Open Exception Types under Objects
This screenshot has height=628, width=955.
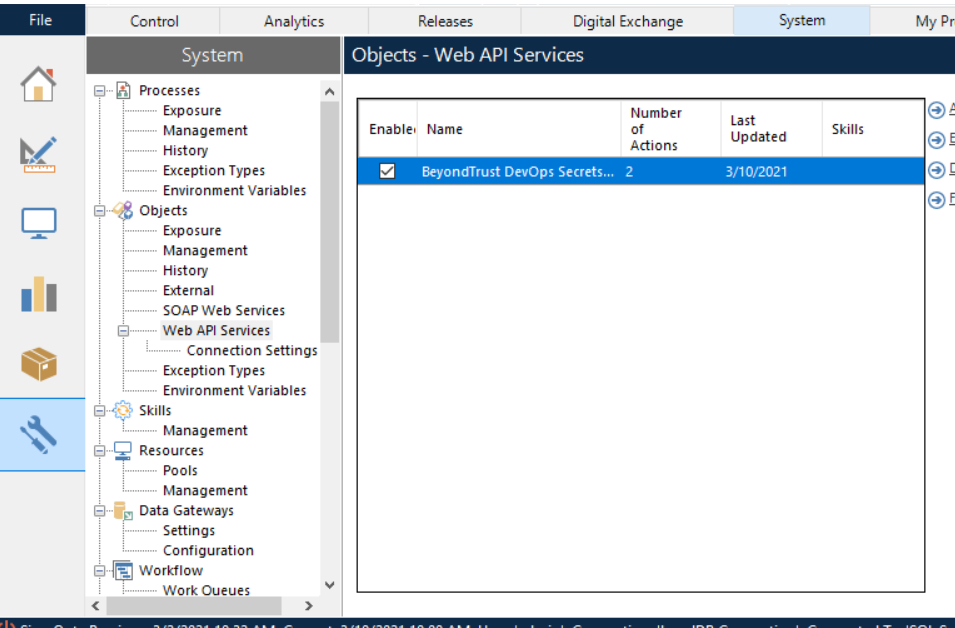214,370
